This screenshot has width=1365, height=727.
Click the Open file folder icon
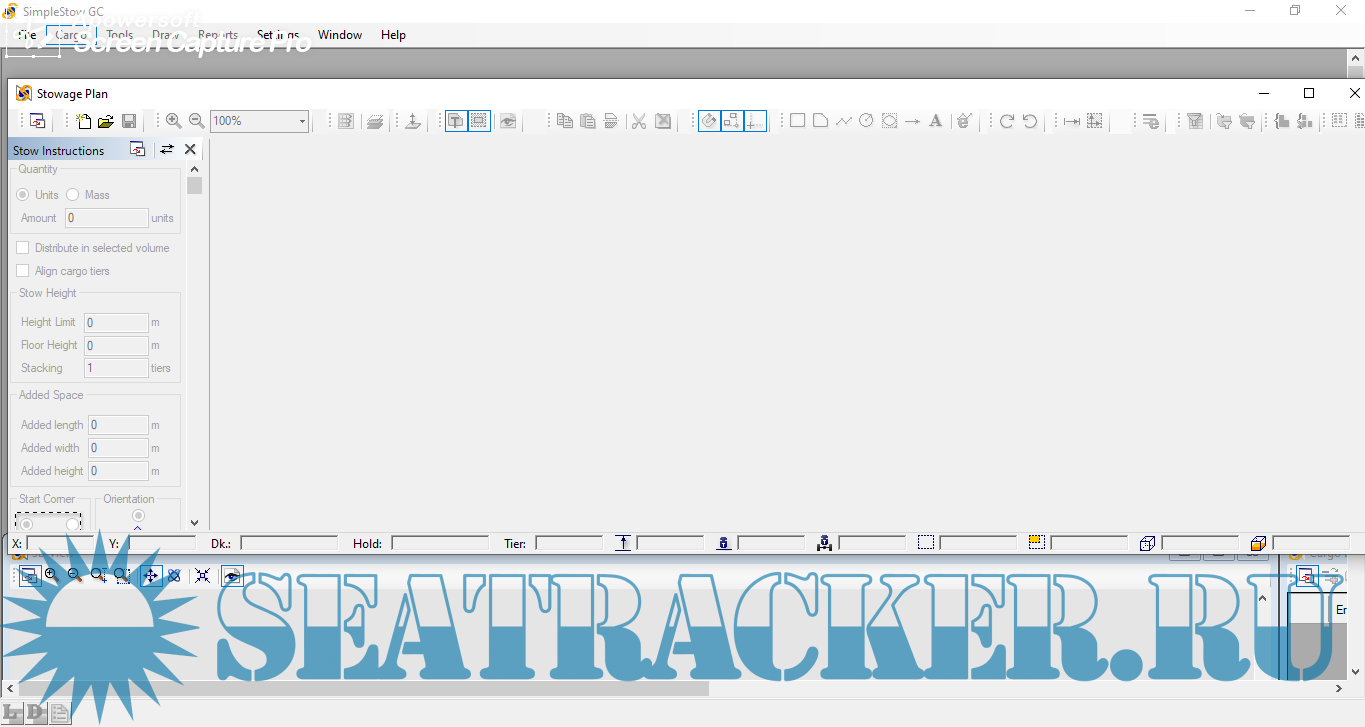point(106,121)
